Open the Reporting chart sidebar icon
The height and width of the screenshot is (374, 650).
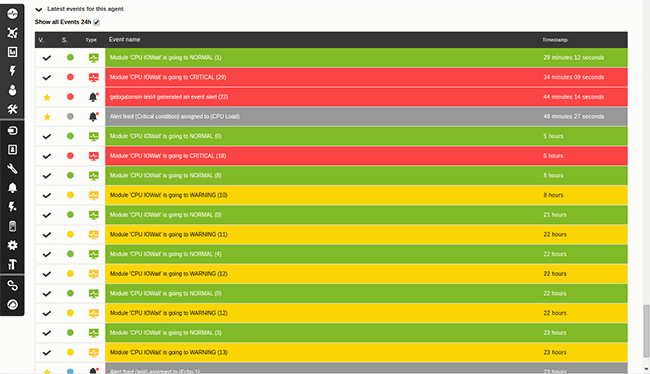12,52
